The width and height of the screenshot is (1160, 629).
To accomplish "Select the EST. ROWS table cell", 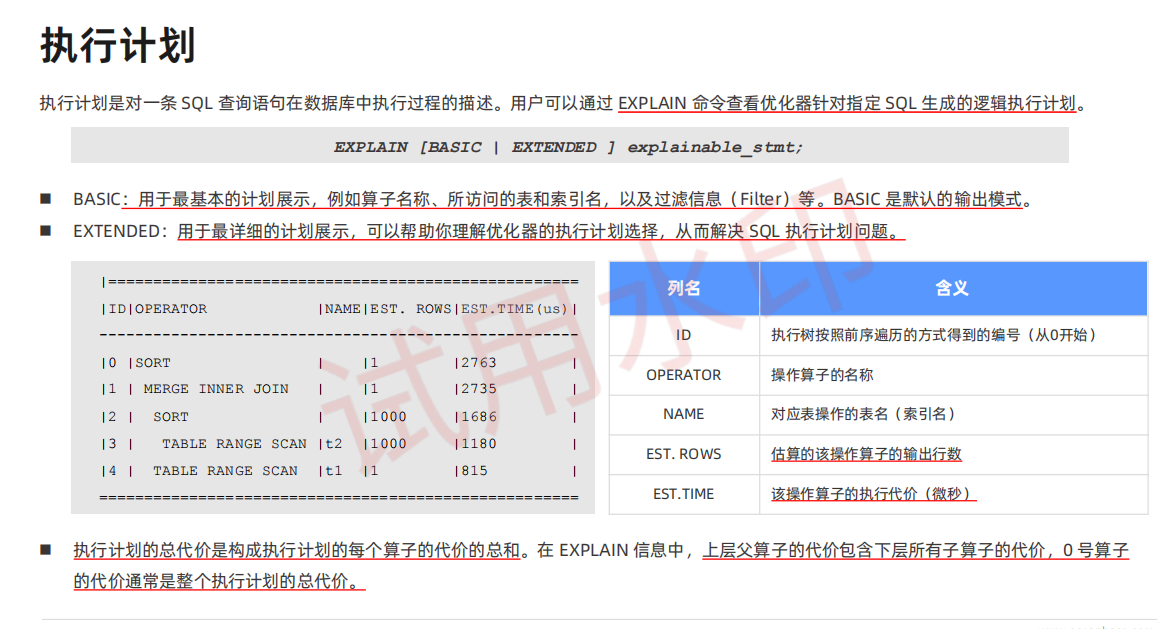I will [684, 454].
